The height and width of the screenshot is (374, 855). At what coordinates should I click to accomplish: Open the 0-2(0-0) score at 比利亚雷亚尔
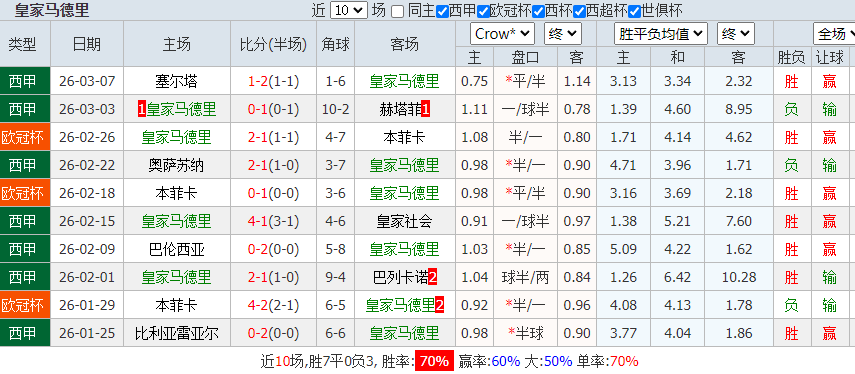coord(273,333)
